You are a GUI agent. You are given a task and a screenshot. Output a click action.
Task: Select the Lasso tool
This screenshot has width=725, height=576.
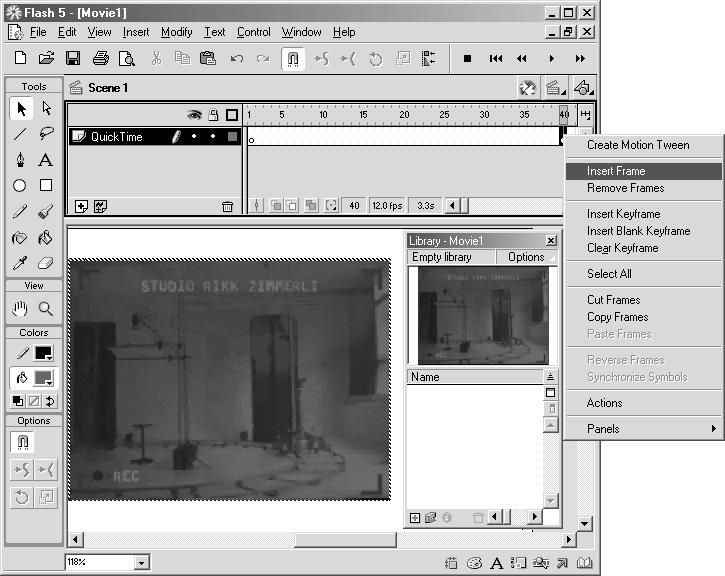click(x=46, y=134)
